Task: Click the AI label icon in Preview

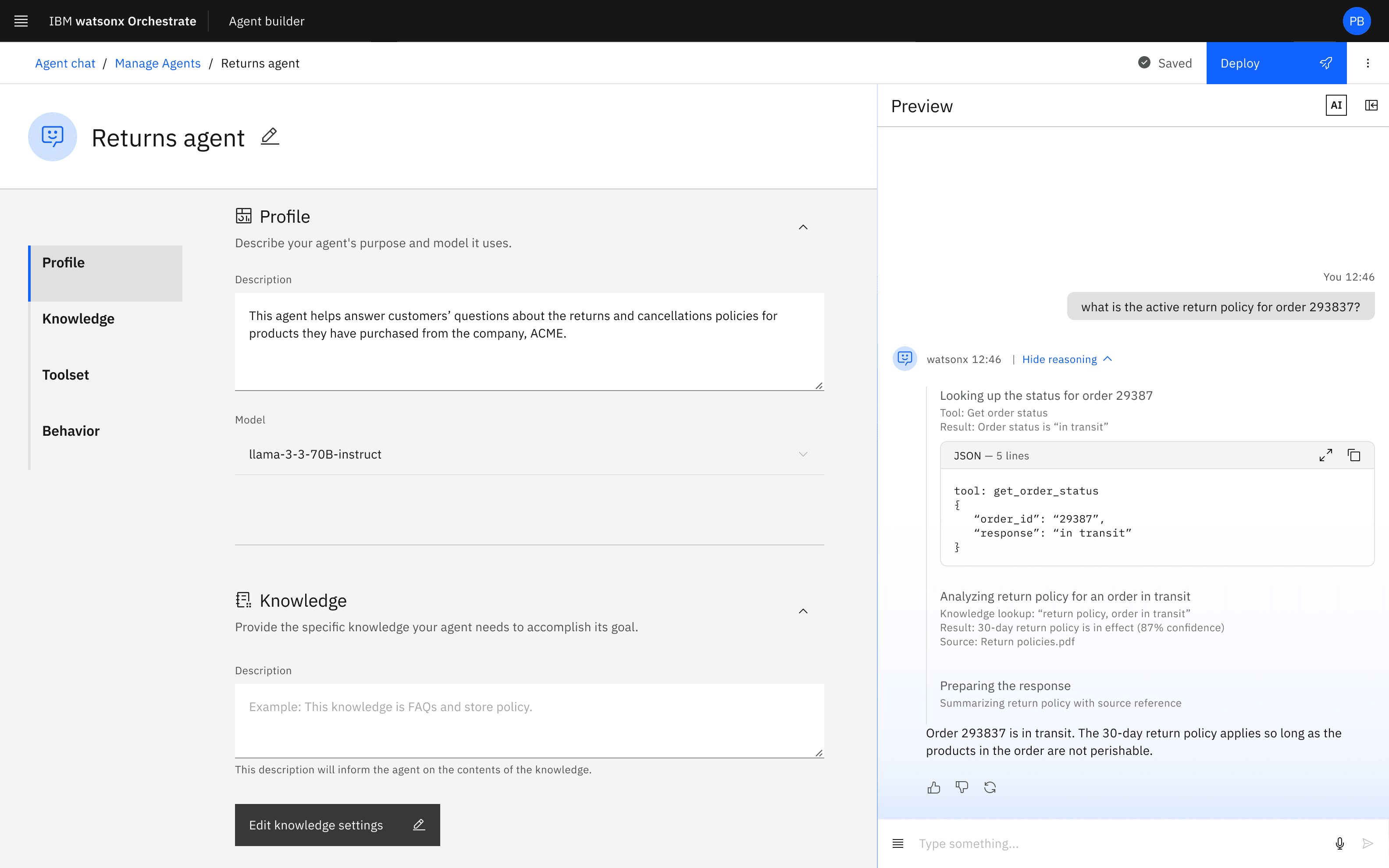Action: click(x=1336, y=105)
